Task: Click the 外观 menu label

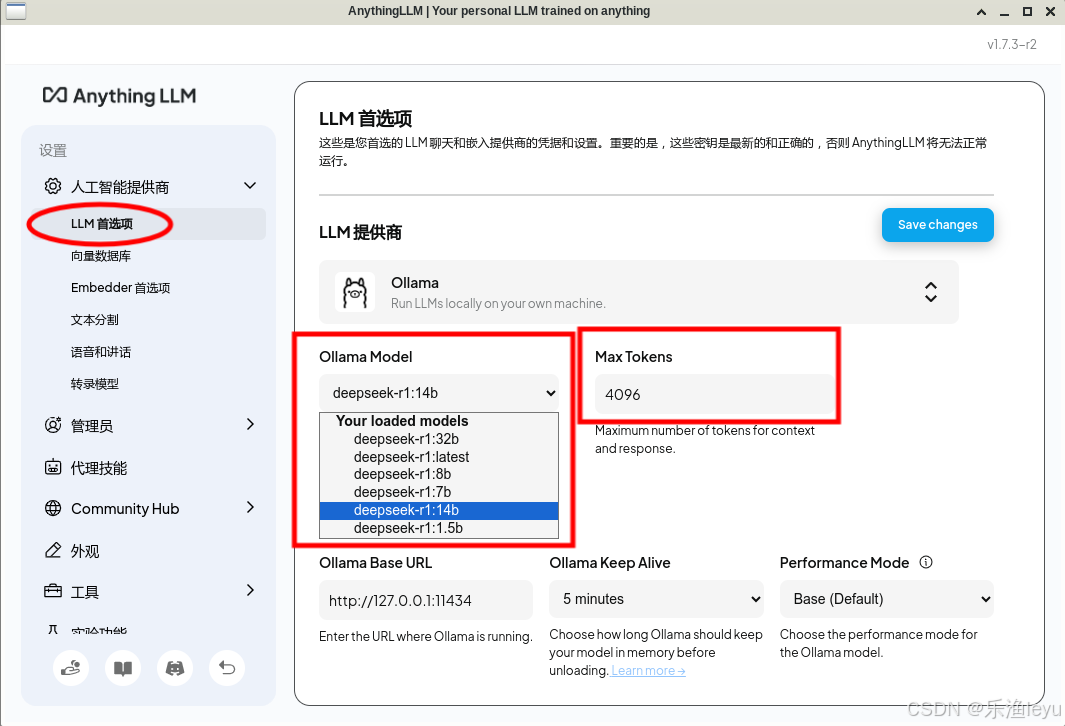Action: (85, 551)
